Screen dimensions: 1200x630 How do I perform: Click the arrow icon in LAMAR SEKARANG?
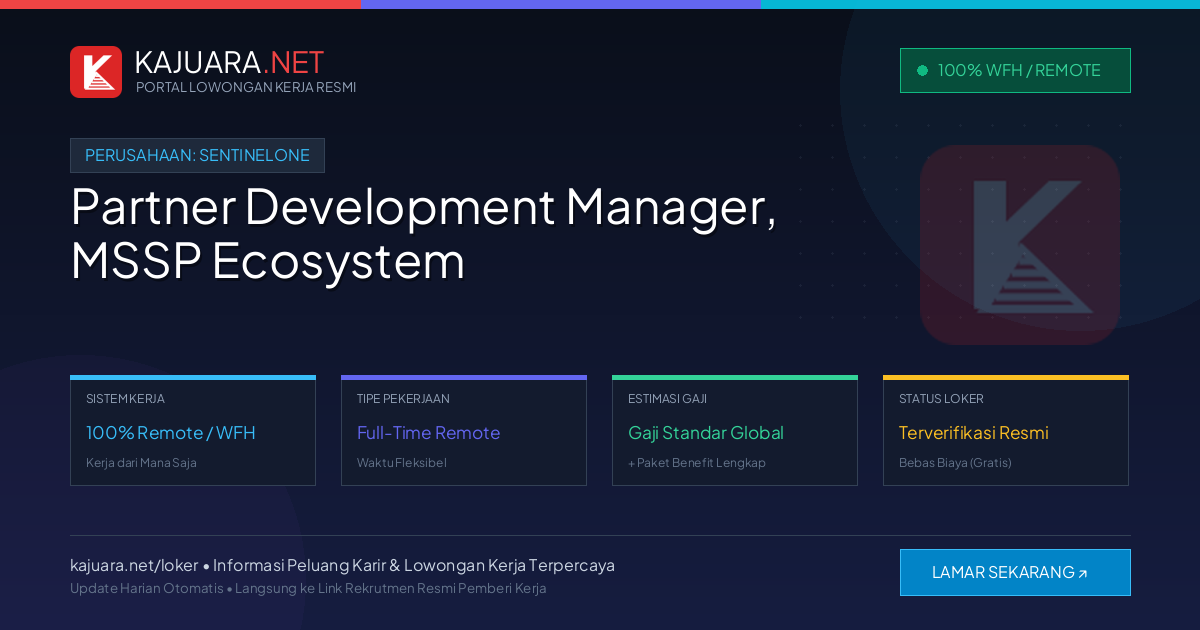1083,574
